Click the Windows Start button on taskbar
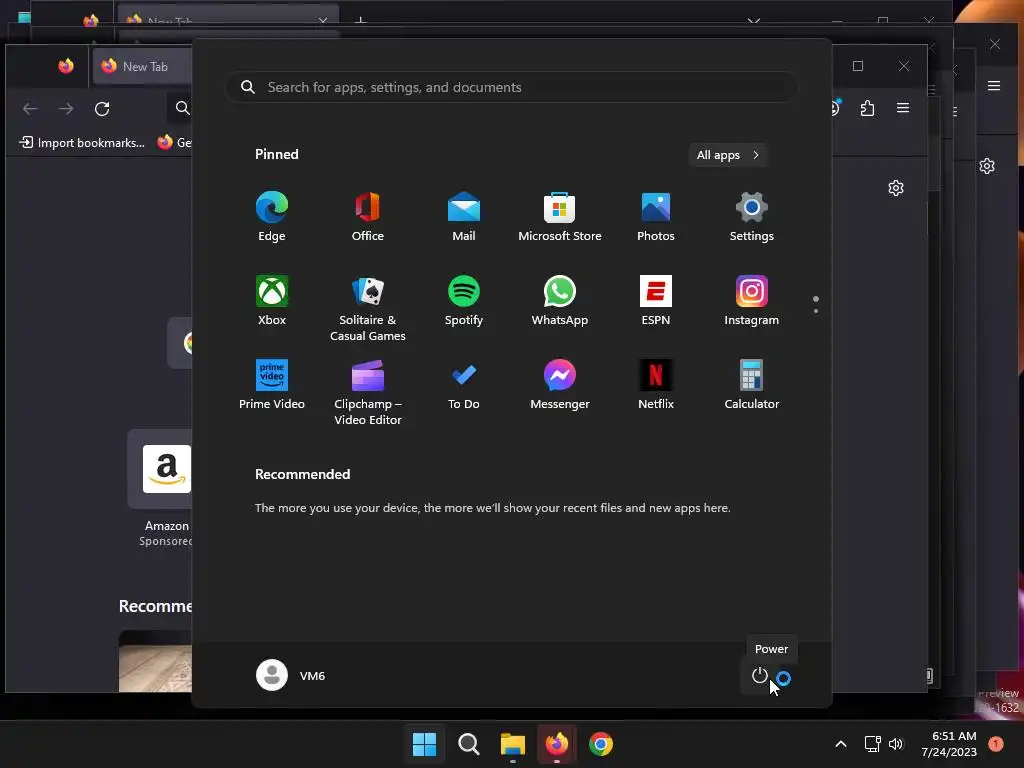This screenshot has height=768, width=1024. coord(424,744)
